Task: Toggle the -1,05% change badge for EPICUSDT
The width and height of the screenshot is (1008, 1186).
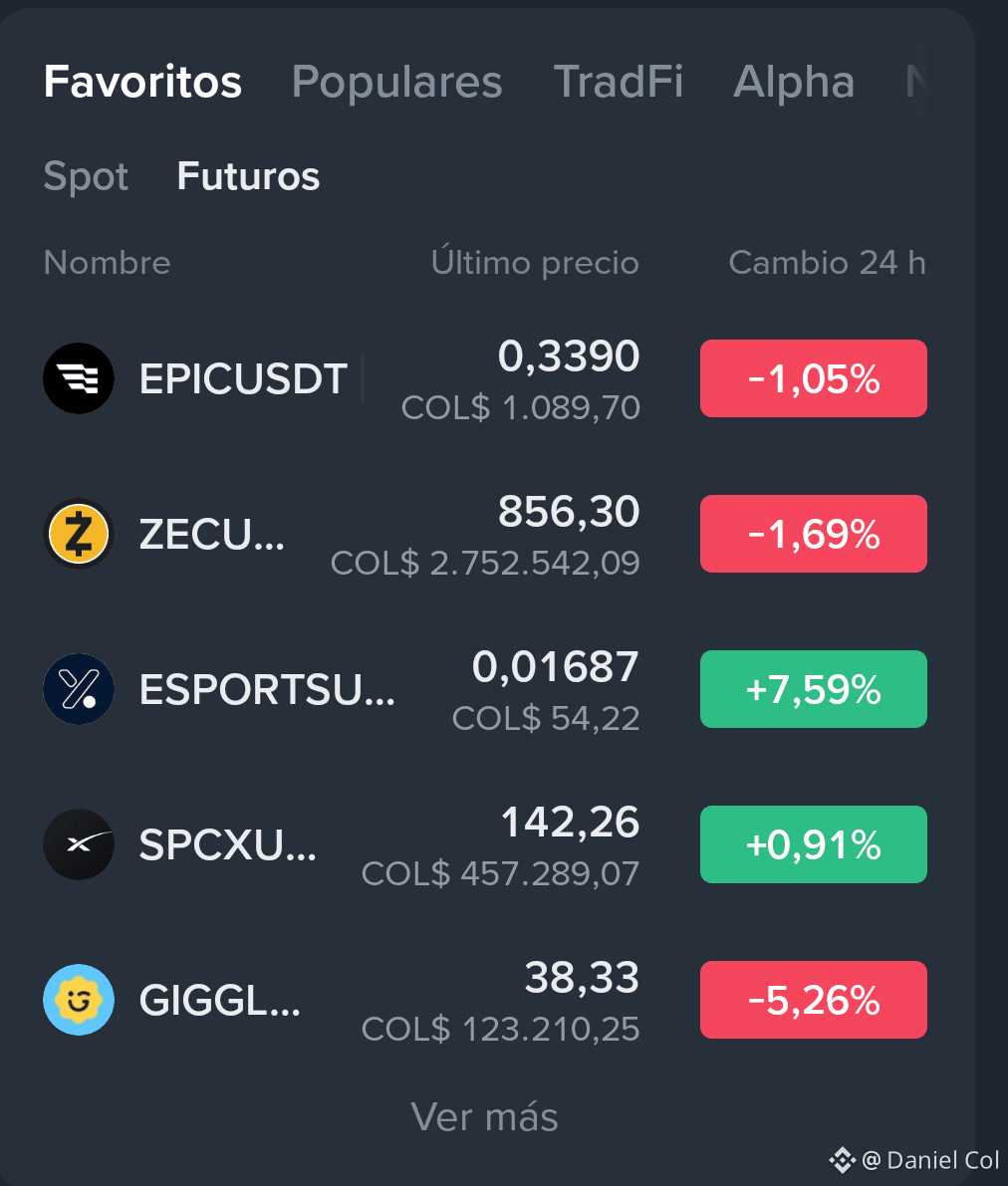Action: coord(814,378)
